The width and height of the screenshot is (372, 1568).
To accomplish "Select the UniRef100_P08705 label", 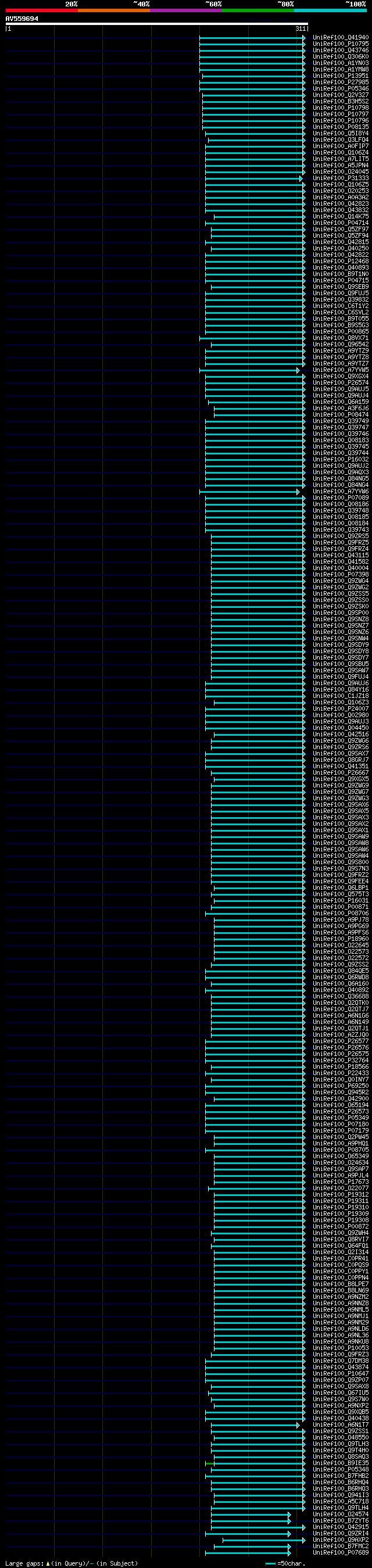I will click(x=341, y=1149).
